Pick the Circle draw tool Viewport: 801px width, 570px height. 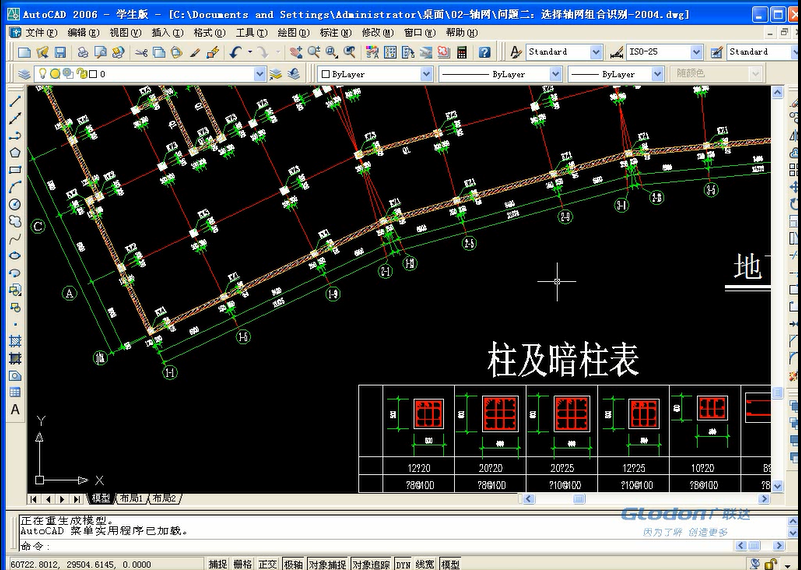click(15, 204)
